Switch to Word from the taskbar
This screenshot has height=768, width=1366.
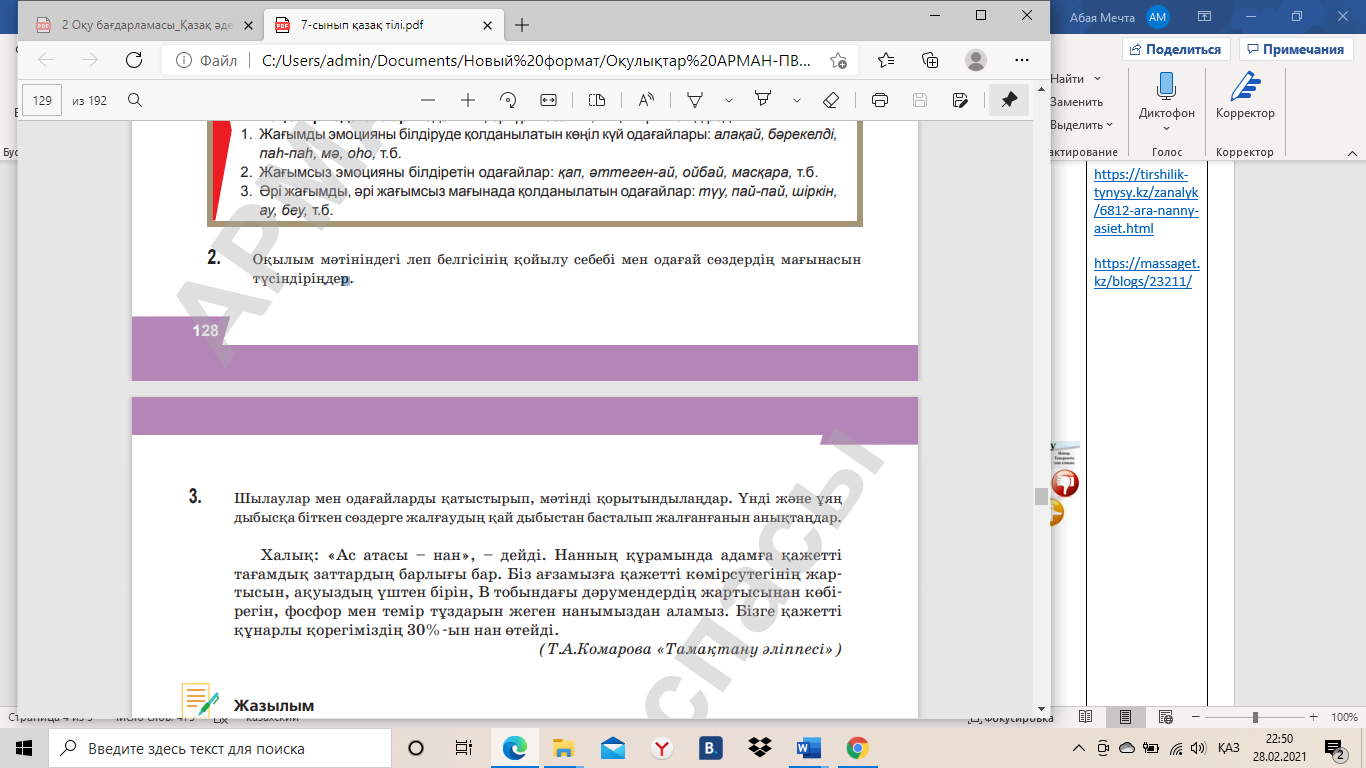click(808, 748)
